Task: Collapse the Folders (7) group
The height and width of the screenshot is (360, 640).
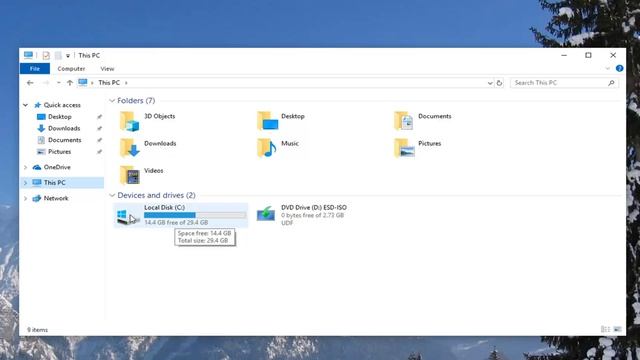Action: tap(112, 100)
